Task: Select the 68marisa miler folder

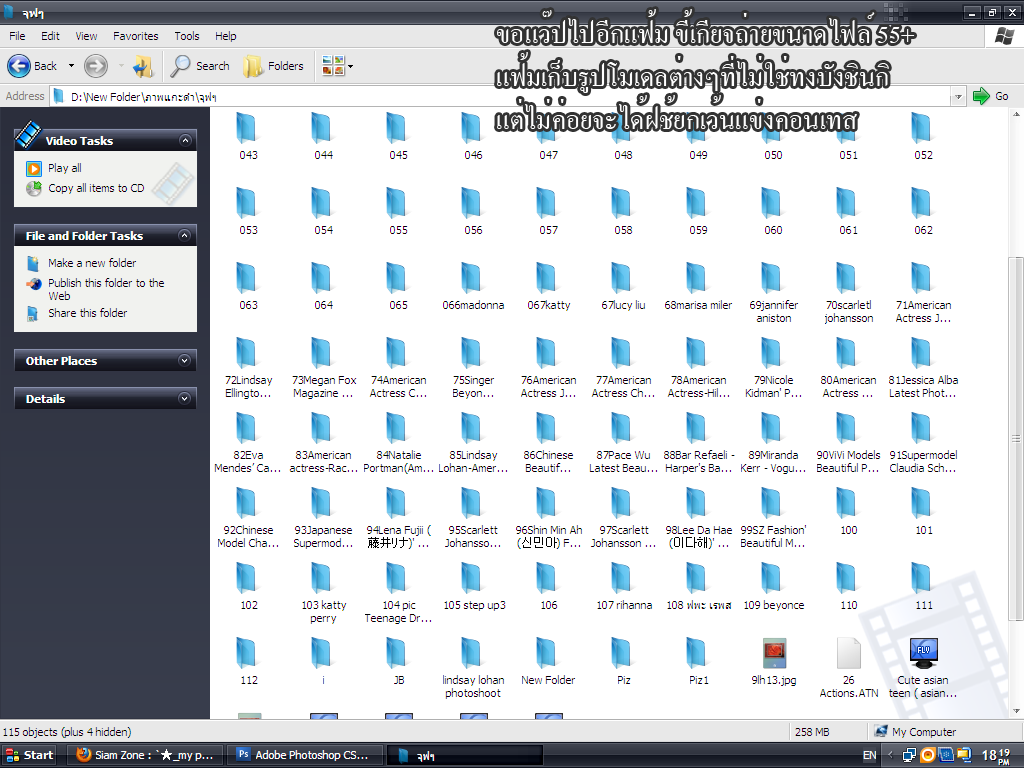Action: pyautogui.click(x=698, y=286)
